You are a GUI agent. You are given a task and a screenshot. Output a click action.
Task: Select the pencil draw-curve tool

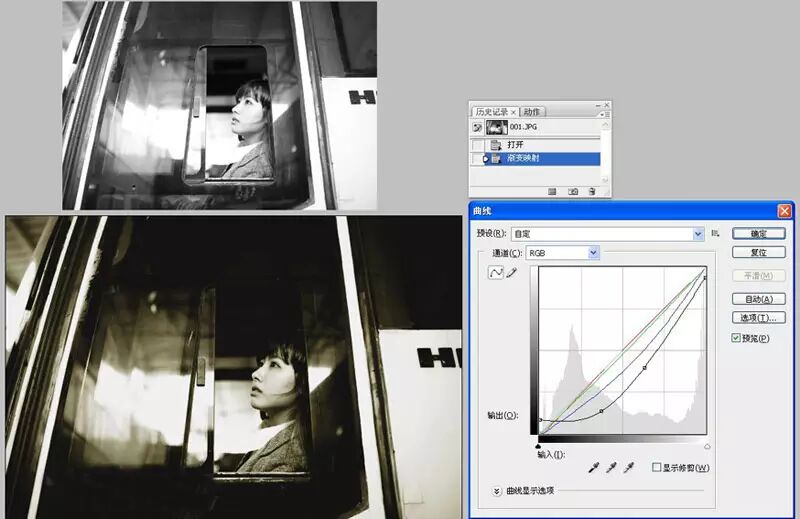pos(511,273)
